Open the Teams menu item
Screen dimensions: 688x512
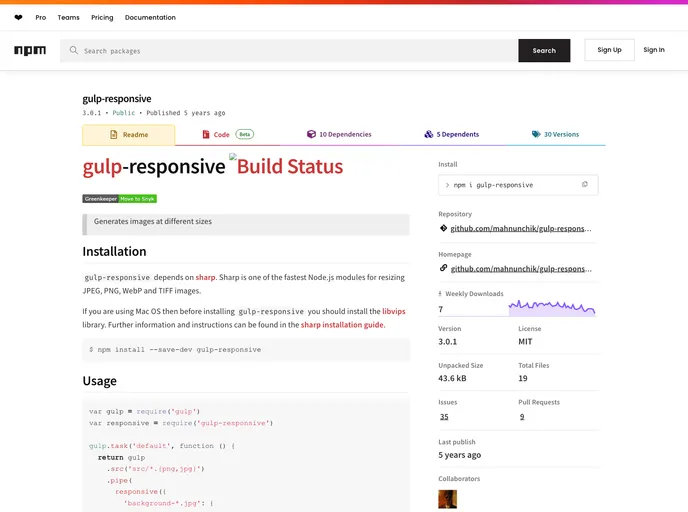point(68,18)
